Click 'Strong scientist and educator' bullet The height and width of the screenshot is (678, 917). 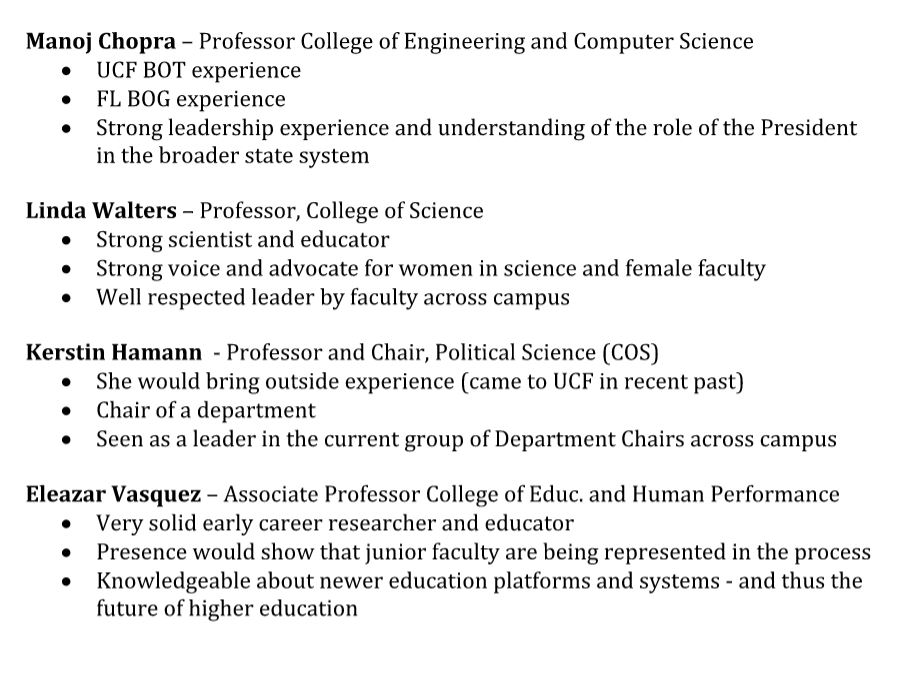click(x=242, y=240)
